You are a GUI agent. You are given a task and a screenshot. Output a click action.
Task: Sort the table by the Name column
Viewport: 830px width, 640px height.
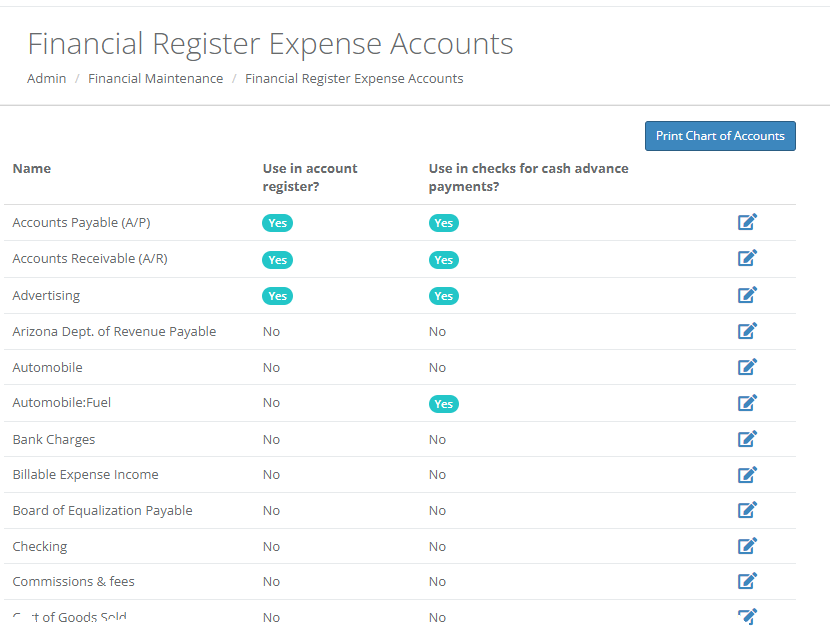coord(31,168)
